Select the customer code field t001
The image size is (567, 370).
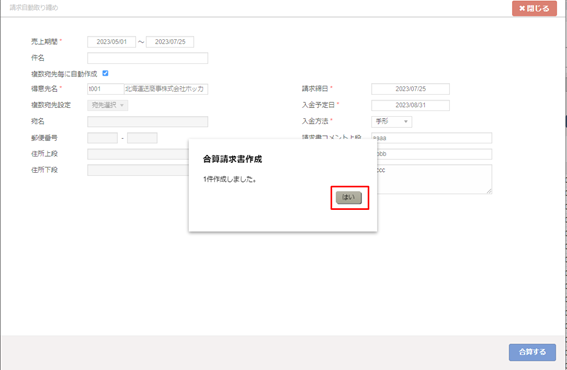coord(106,89)
